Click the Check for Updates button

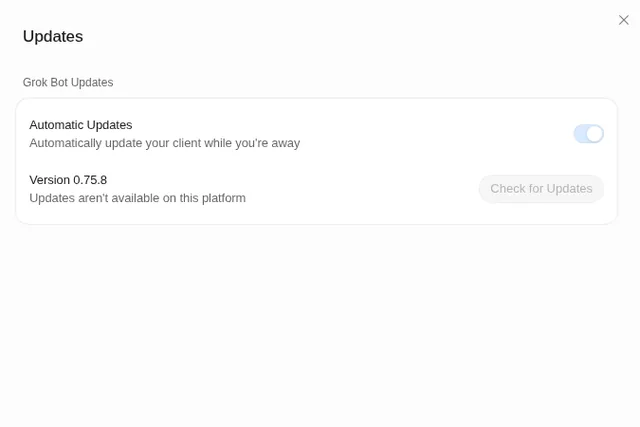(541, 189)
